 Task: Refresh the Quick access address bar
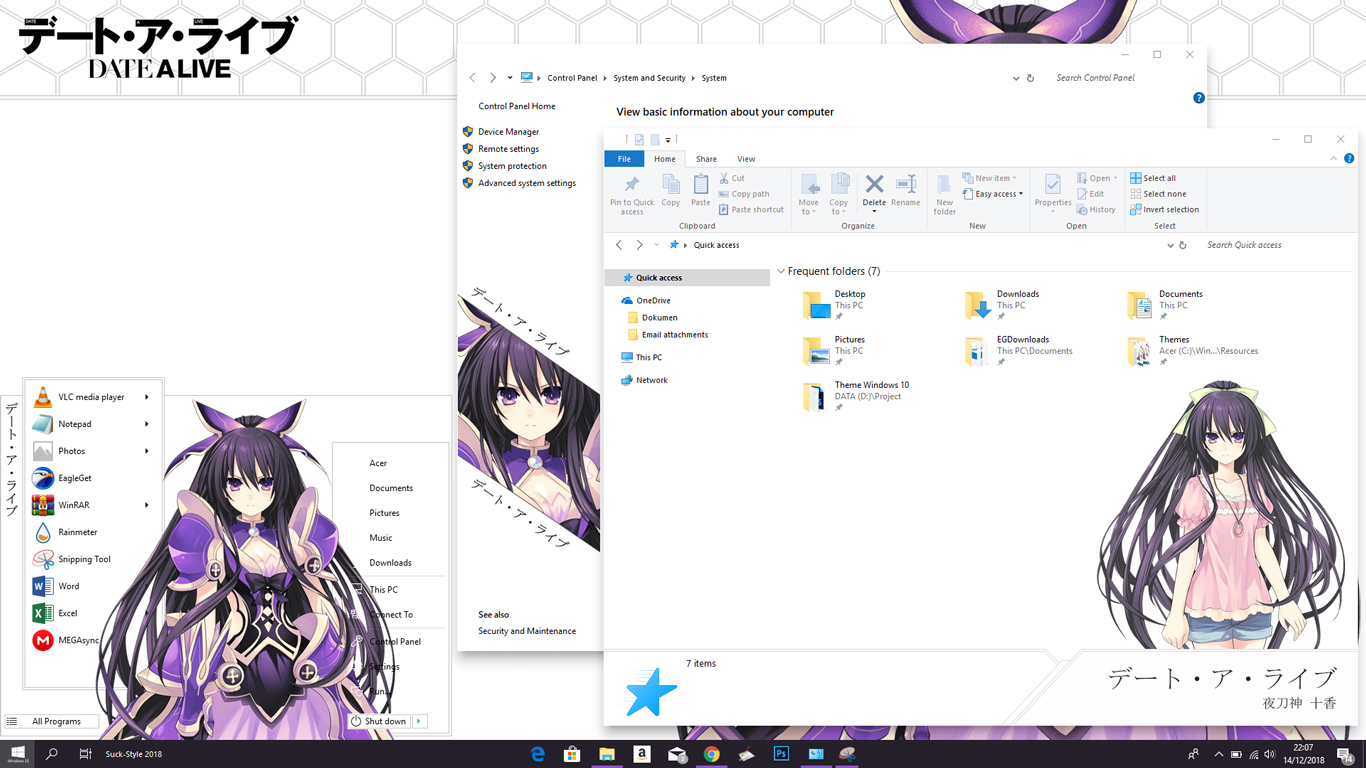[x=1183, y=245]
